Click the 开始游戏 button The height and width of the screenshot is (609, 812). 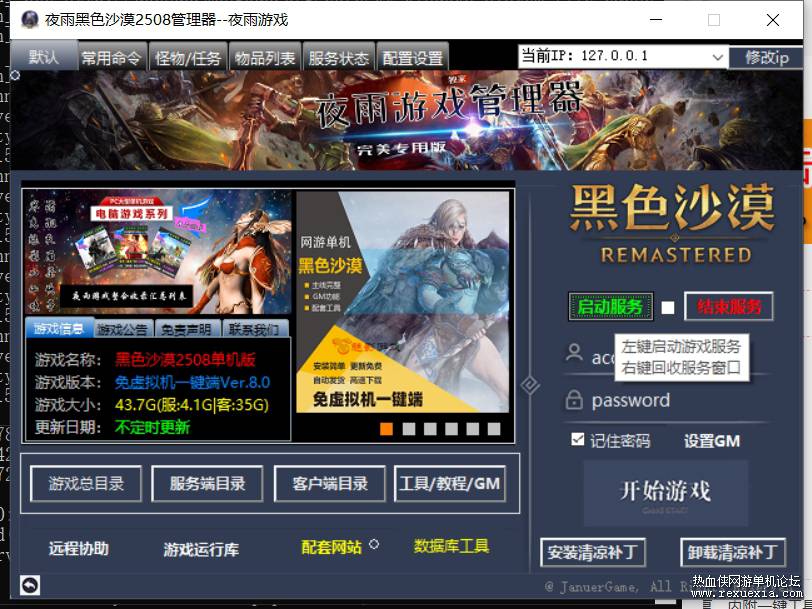pos(665,492)
